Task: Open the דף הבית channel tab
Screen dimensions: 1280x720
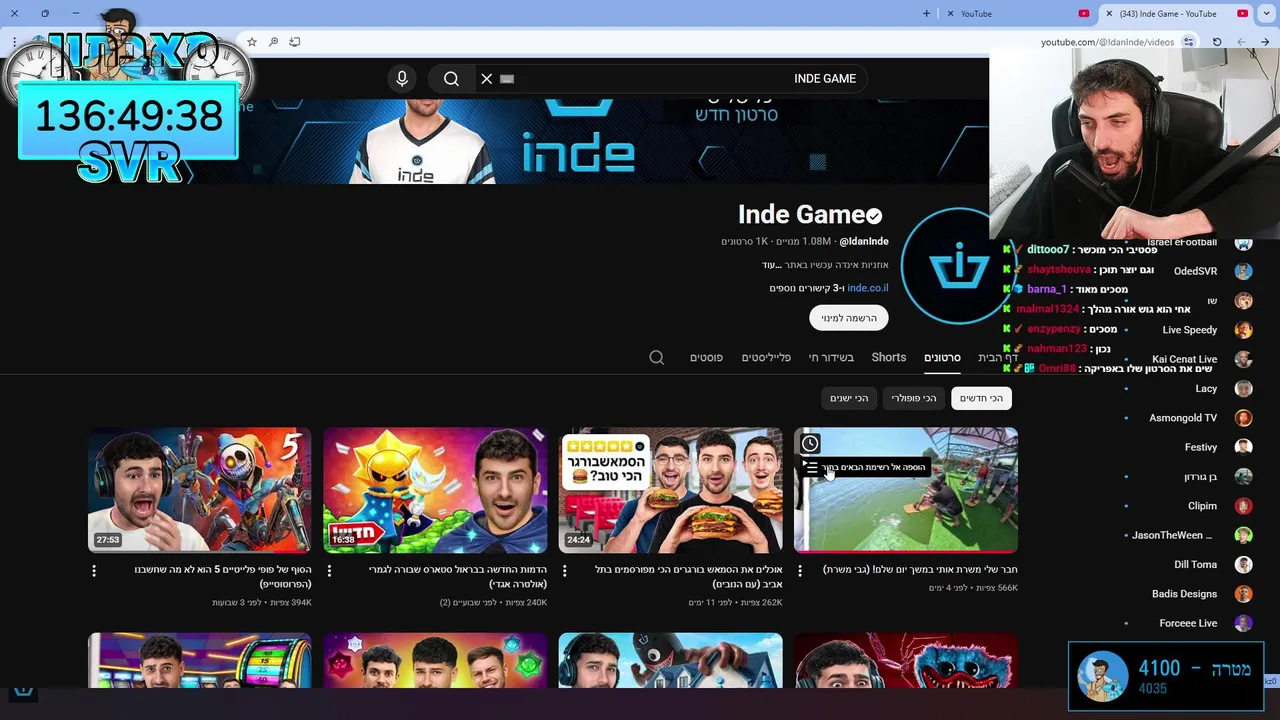Action: (997, 358)
